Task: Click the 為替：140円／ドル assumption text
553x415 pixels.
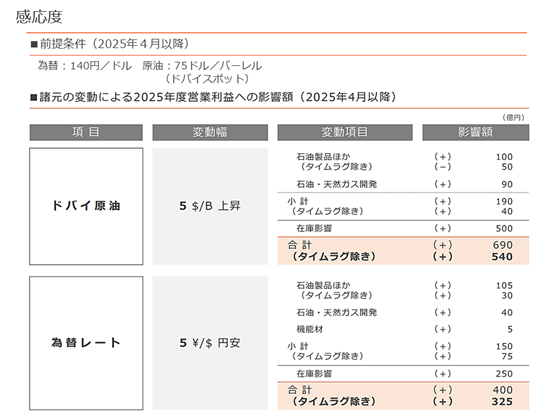Action: click(85, 66)
